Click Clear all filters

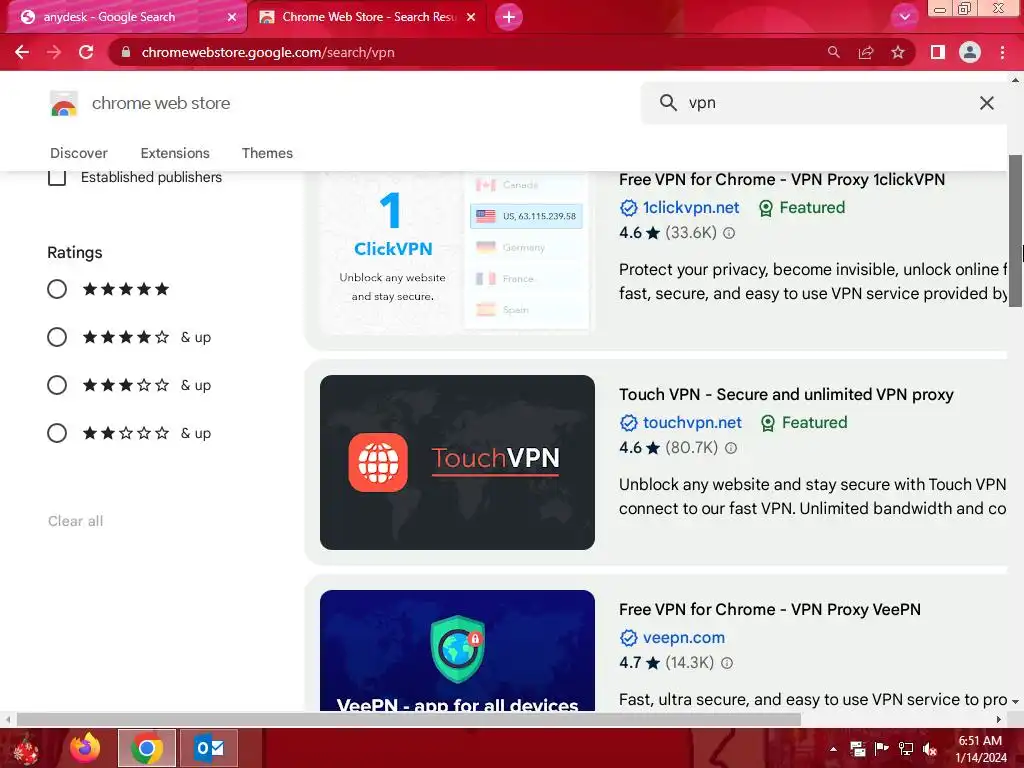click(76, 521)
